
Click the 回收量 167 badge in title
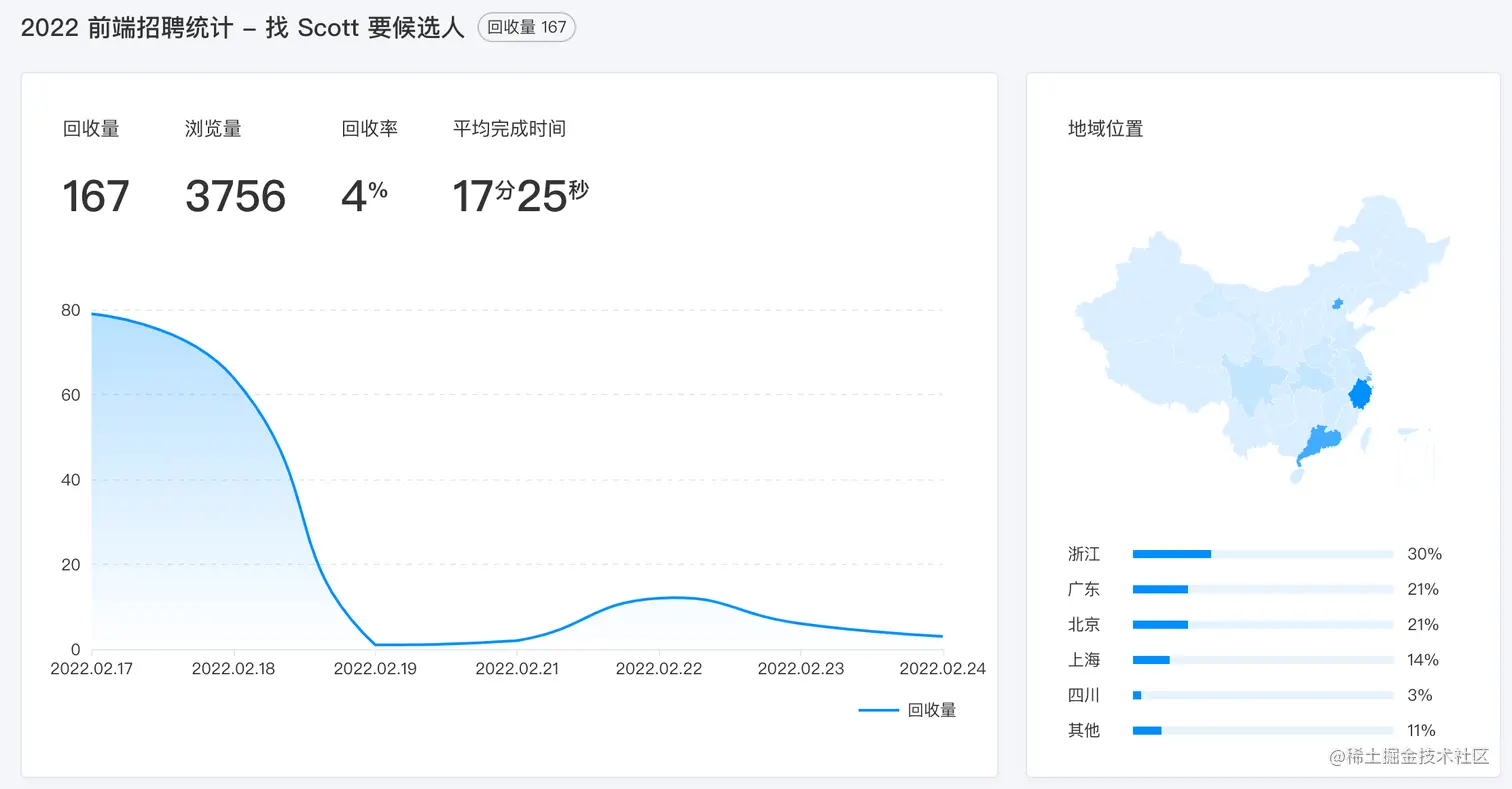pyautogui.click(x=527, y=27)
